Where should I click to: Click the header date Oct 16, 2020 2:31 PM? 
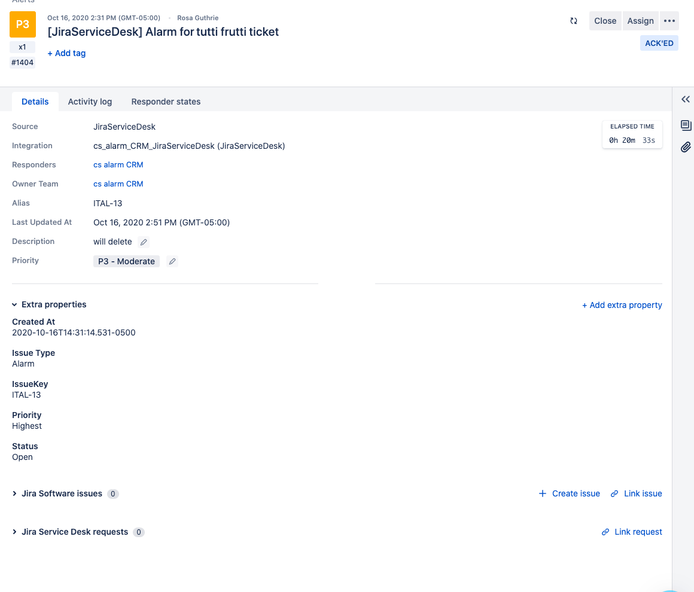point(104,18)
